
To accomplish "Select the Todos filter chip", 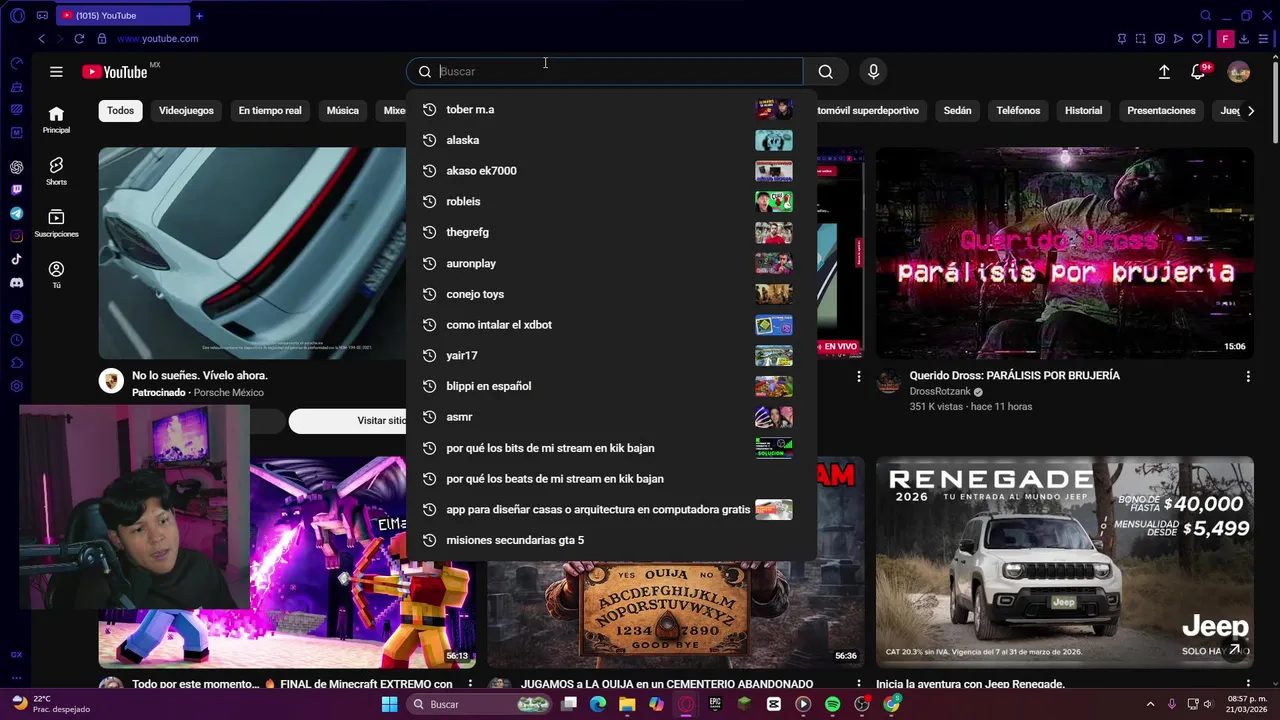I will coord(120,111).
